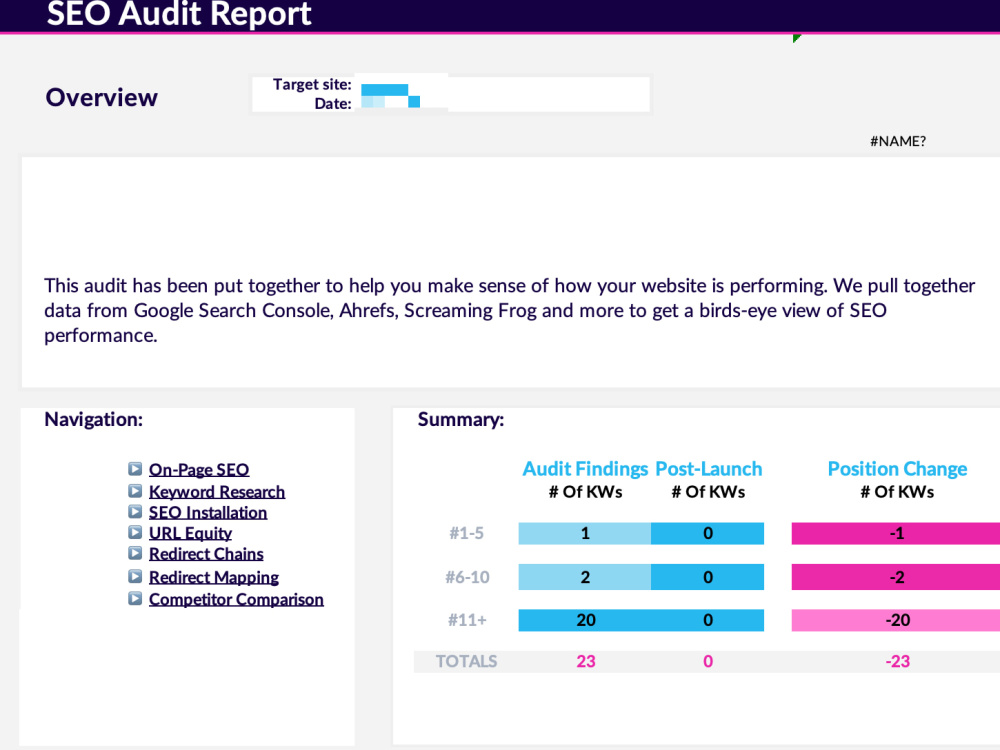The width and height of the screenshot is (1000, 750).
Task: Navigate to the Redirect Mapping link
Action: coord(214,577)
